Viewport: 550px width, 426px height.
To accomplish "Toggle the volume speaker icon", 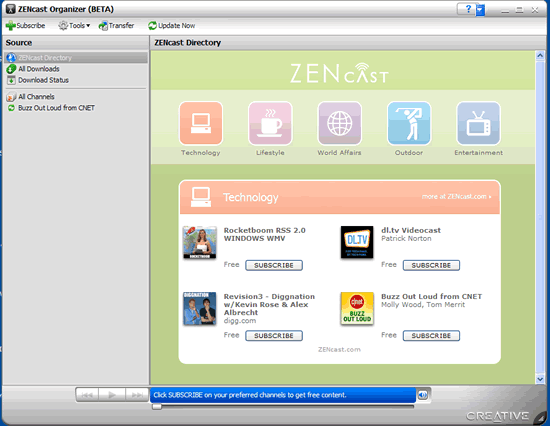I will (423, 395).
